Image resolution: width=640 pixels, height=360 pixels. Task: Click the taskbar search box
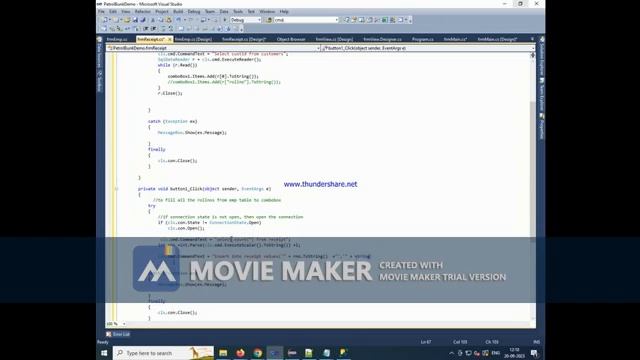pyautogui.click(x=163, y=353)
